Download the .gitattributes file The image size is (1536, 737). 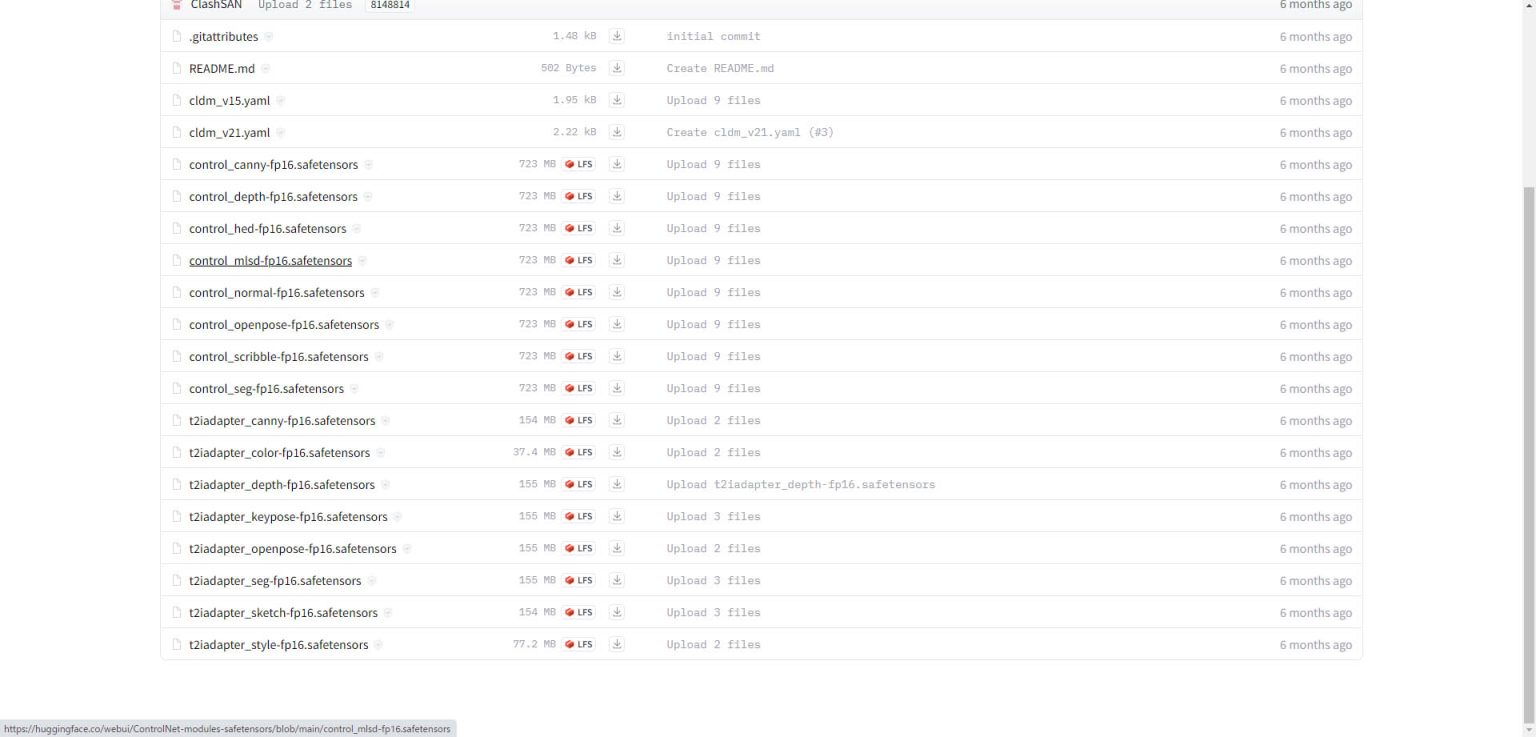click(x=617, y=36)
